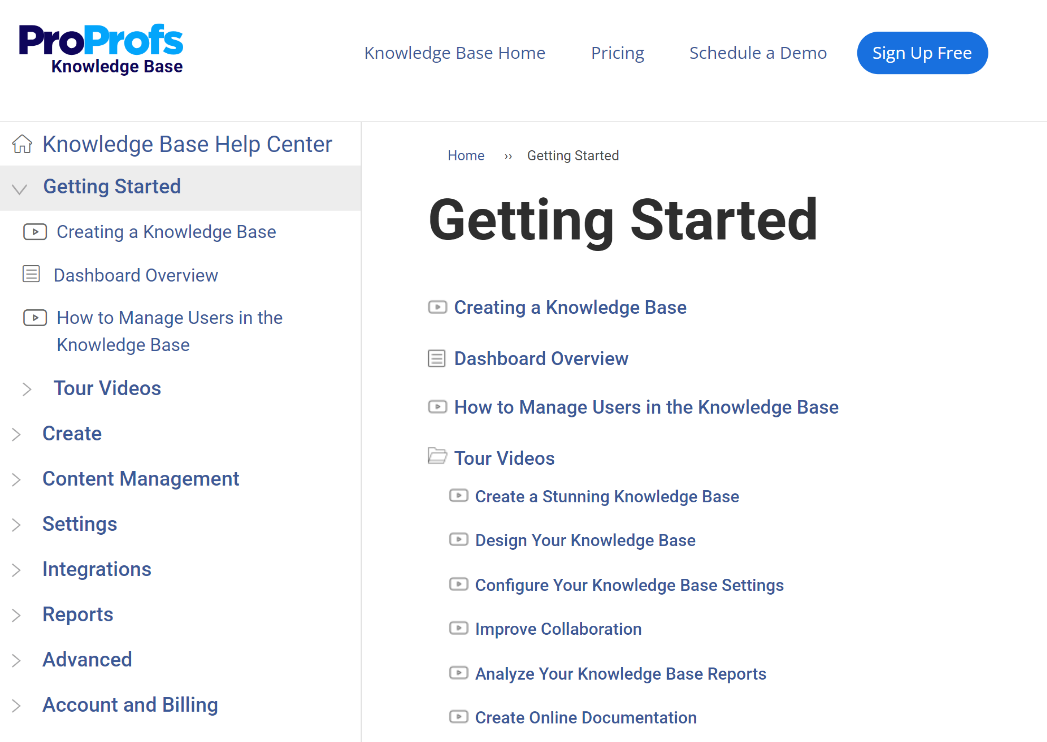1047x742 pixels.
Task: Click the document icon beside main Dashboard Overview
Action: [437, 359]
